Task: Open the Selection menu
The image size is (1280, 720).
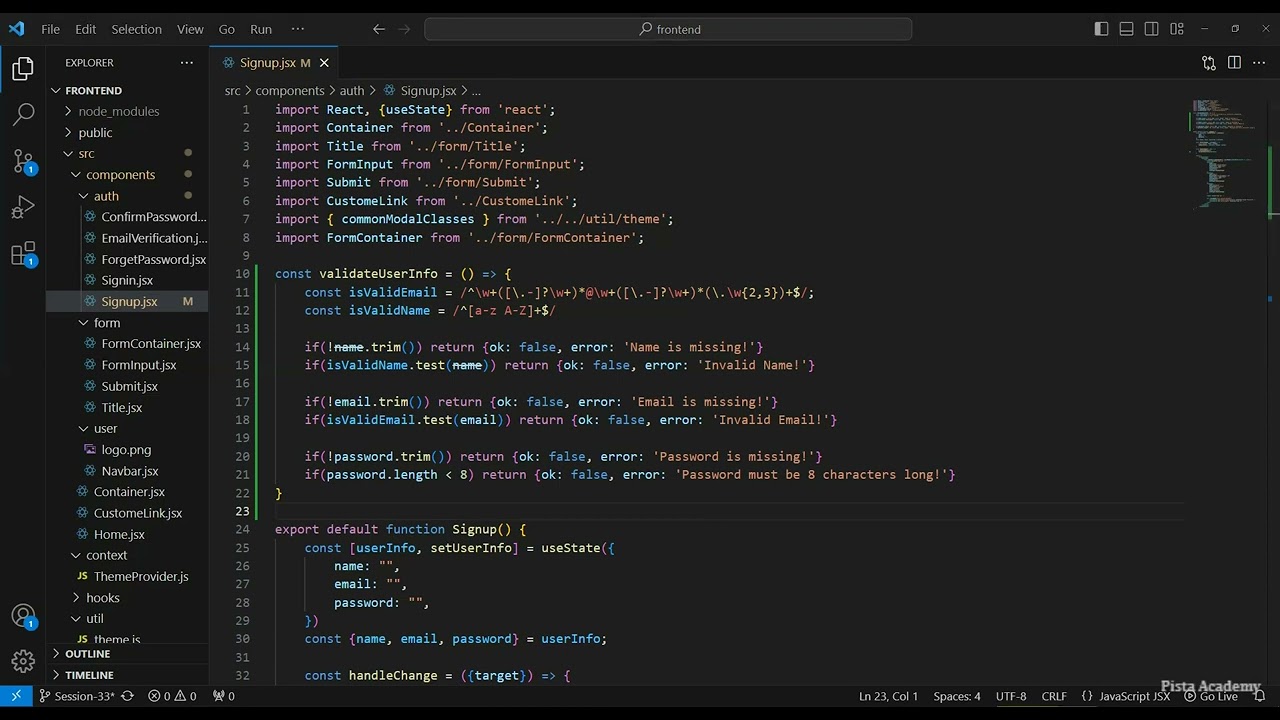Action: click(136, 29)
